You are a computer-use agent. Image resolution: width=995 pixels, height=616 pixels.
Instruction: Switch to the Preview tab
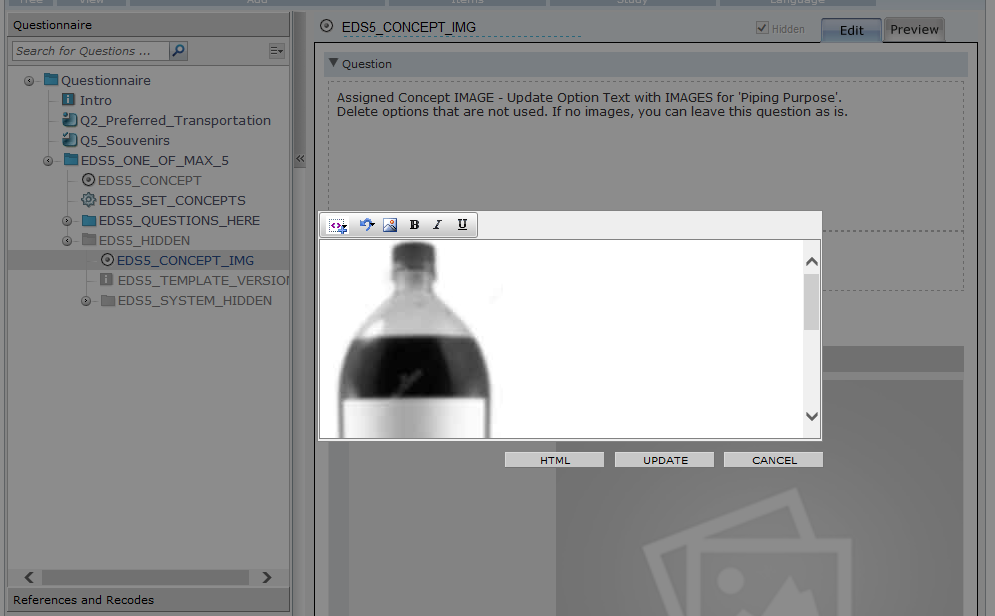(x=914, y=29)
